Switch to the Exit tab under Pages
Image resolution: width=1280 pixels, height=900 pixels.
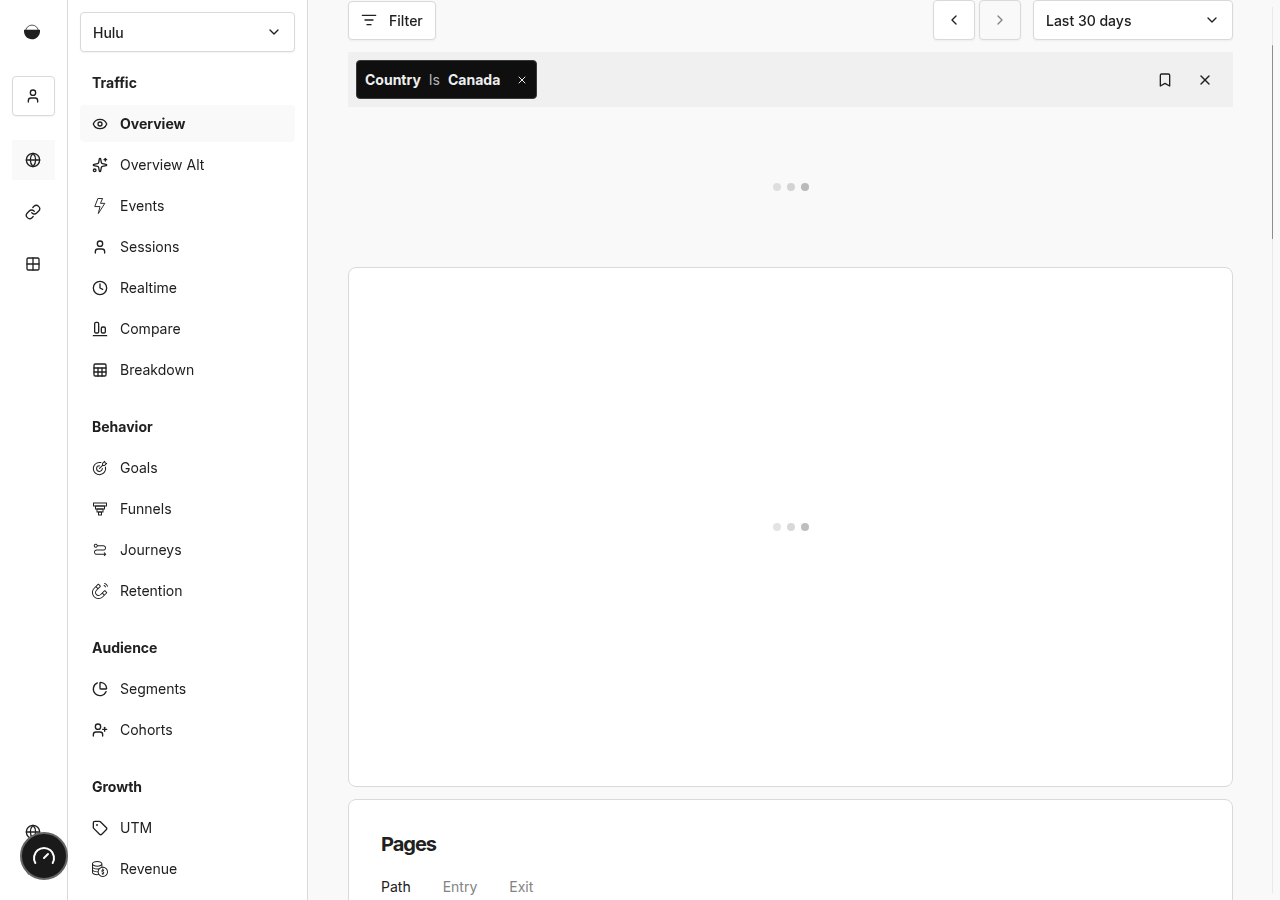520,887
